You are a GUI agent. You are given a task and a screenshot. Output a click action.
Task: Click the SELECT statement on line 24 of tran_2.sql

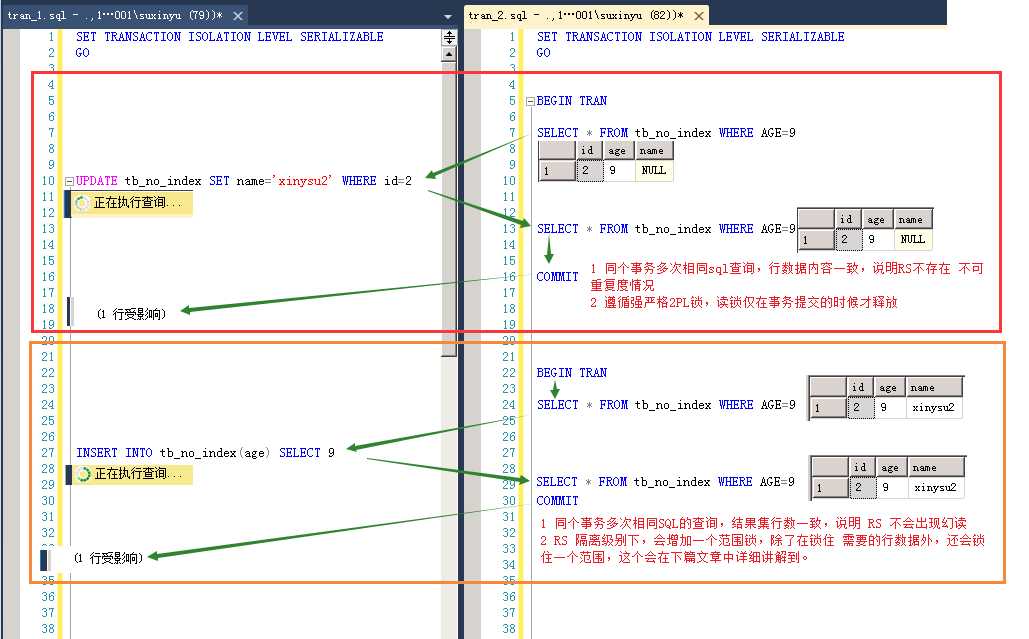pyautogui.click(x=666, y=405)
